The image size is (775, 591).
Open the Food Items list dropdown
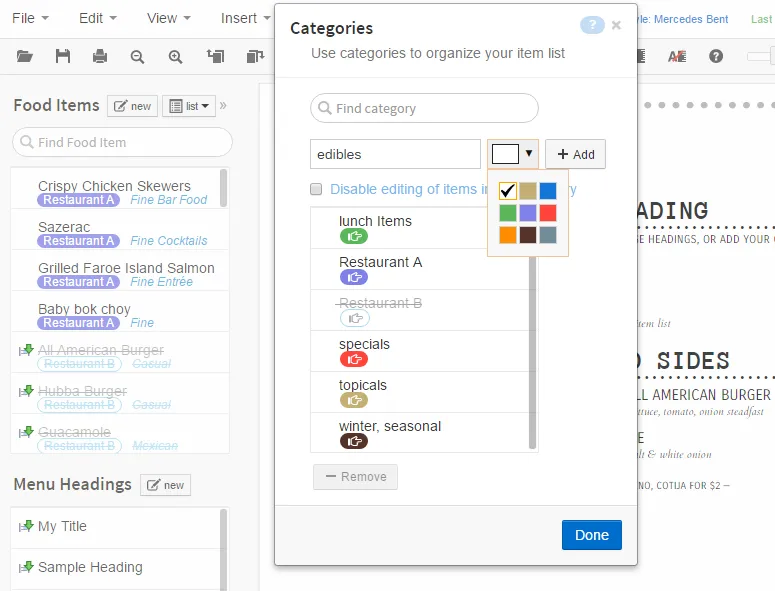189,106
